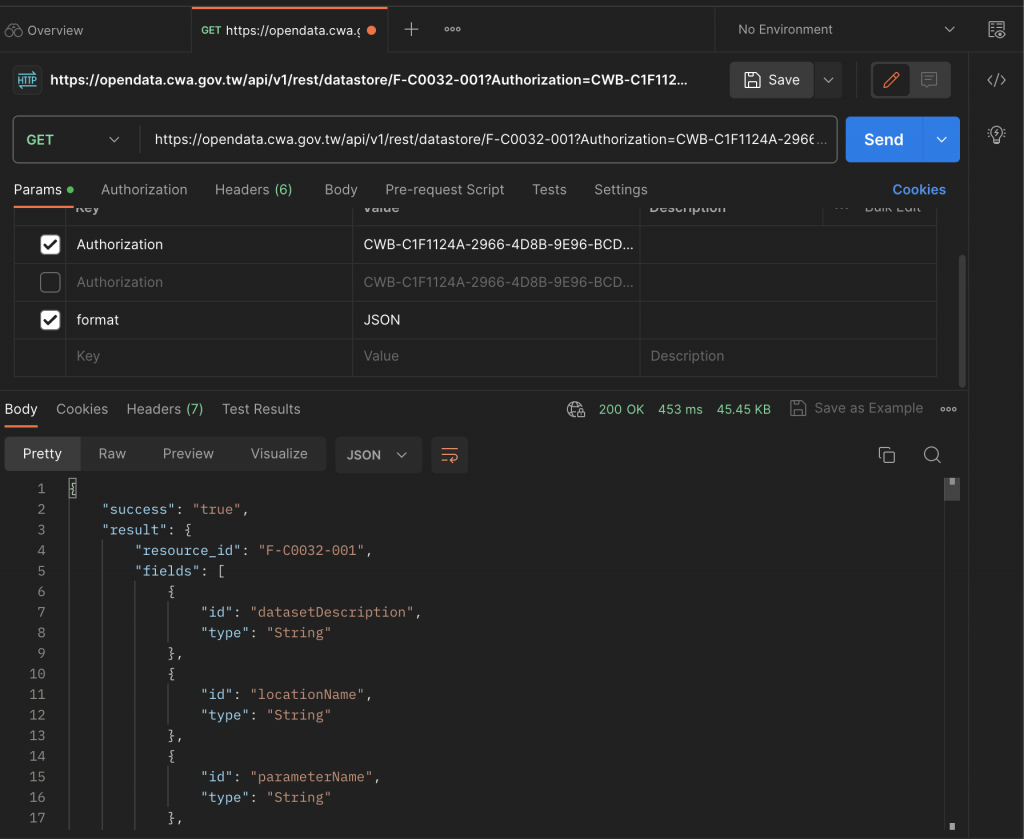Screen dimensions: 1024x839
Task: Click the HTTP request type icon
Action: (27, 80)
